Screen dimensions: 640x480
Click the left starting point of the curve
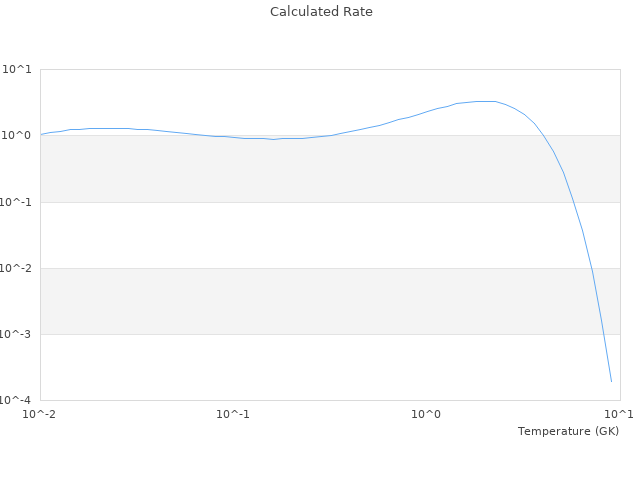pyautogui.click(x=41, y=134)
